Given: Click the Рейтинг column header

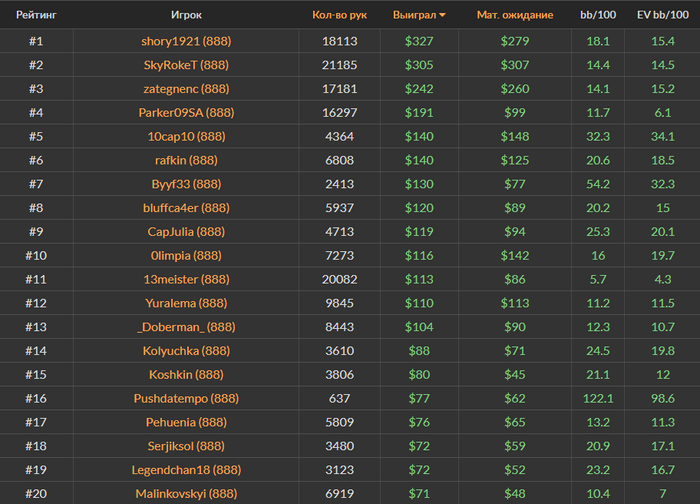Looking at the screenshot, I should pos(36,16).
